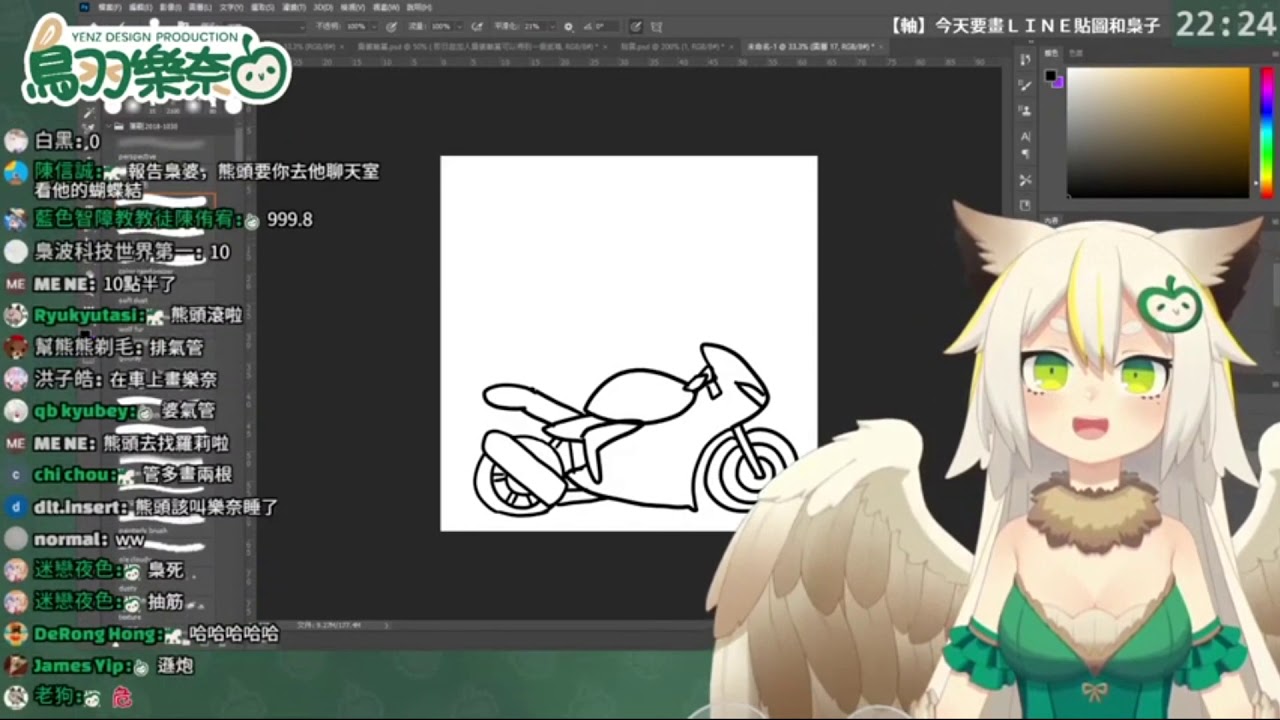
Task: Open the Character panel icon
Action: coord(1025,136)
